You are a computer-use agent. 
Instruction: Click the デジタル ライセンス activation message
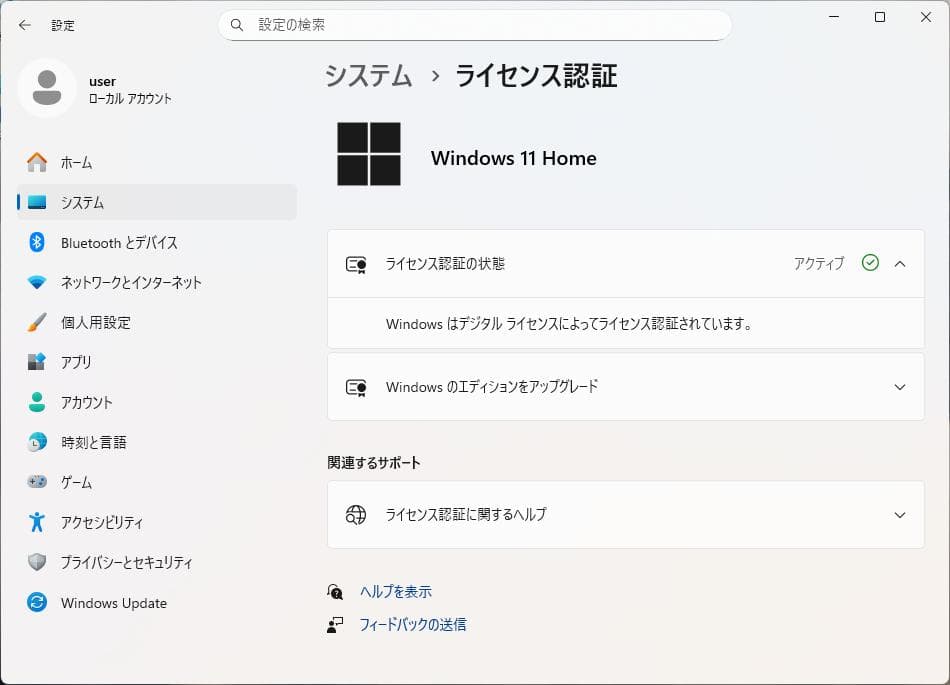[569, 323]
